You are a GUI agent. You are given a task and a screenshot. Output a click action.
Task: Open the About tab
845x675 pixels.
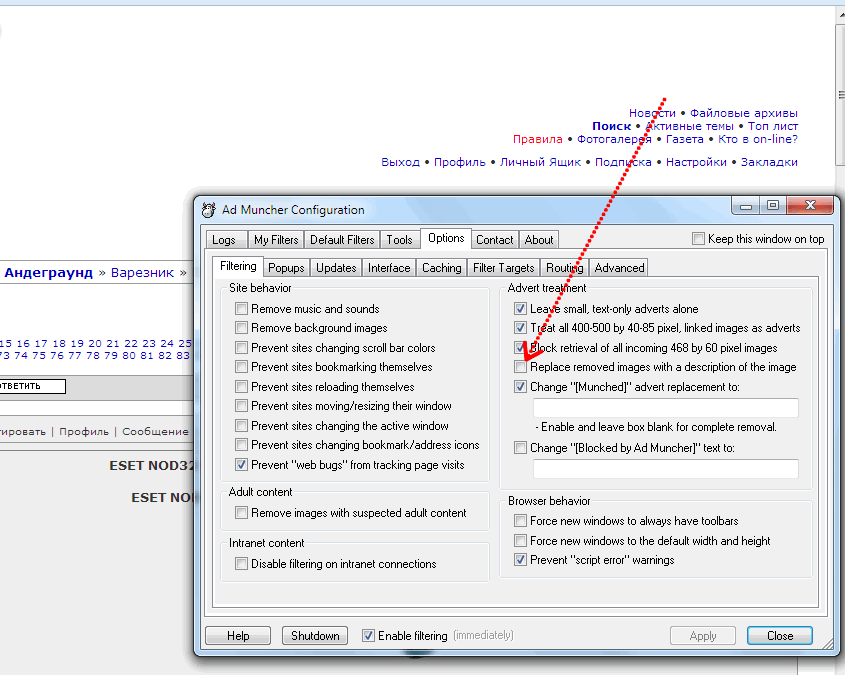539,240
